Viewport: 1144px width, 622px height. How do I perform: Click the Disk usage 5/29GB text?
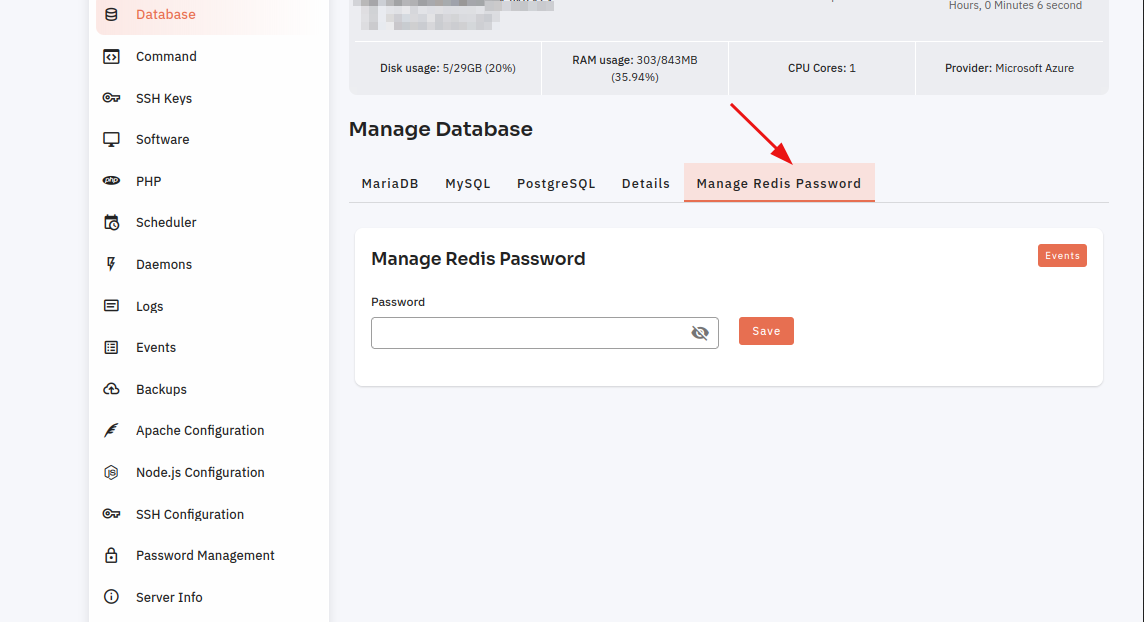tap(448, 69)
